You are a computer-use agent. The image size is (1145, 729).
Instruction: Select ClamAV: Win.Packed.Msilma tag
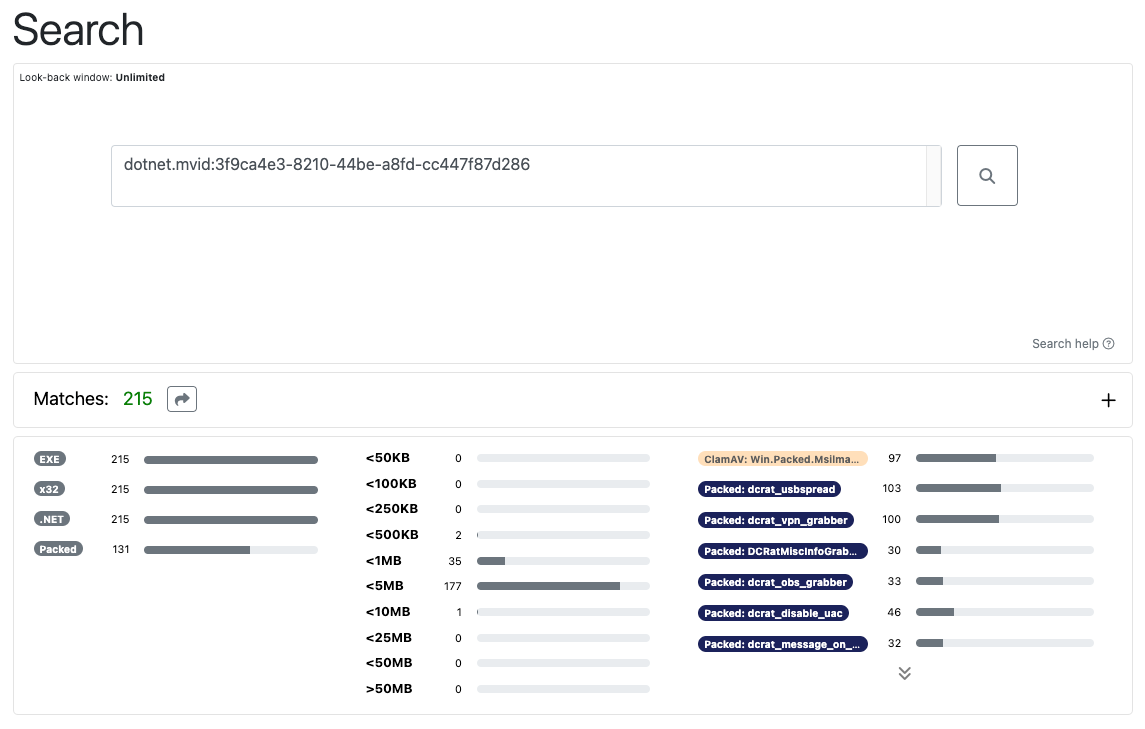[x=782, y=459]
